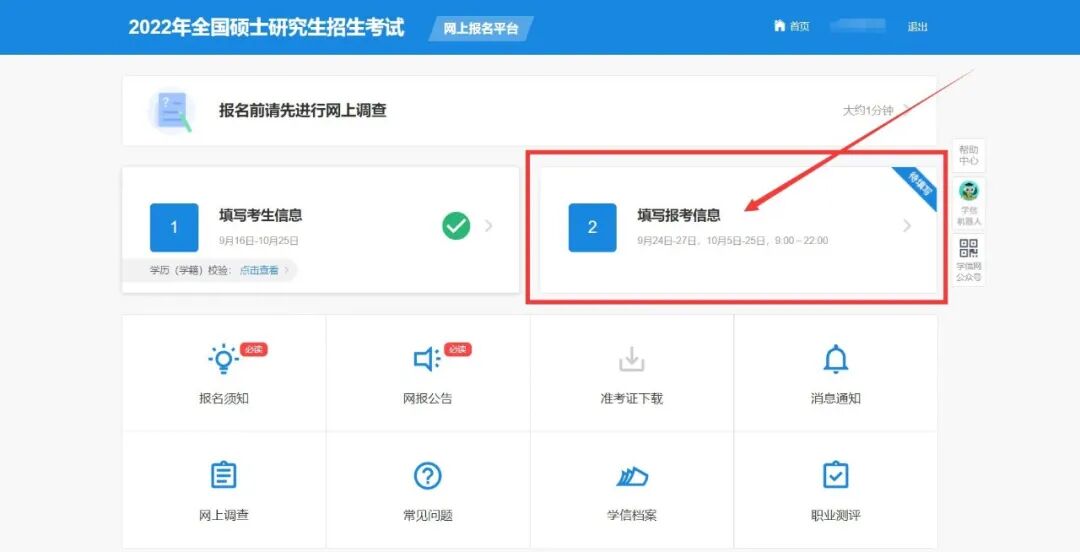Click the 准考证下载 download icon

click(x=631, y=359)
